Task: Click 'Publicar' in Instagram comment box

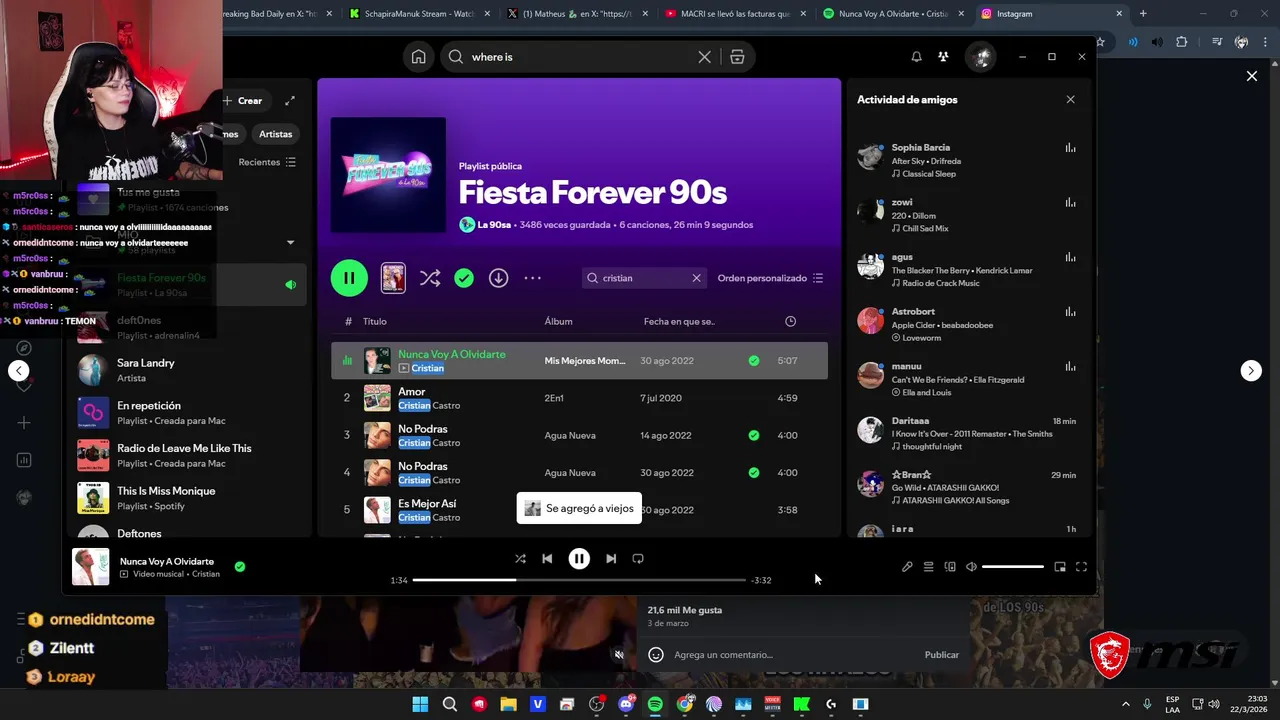Action: [x=941, y=655]
